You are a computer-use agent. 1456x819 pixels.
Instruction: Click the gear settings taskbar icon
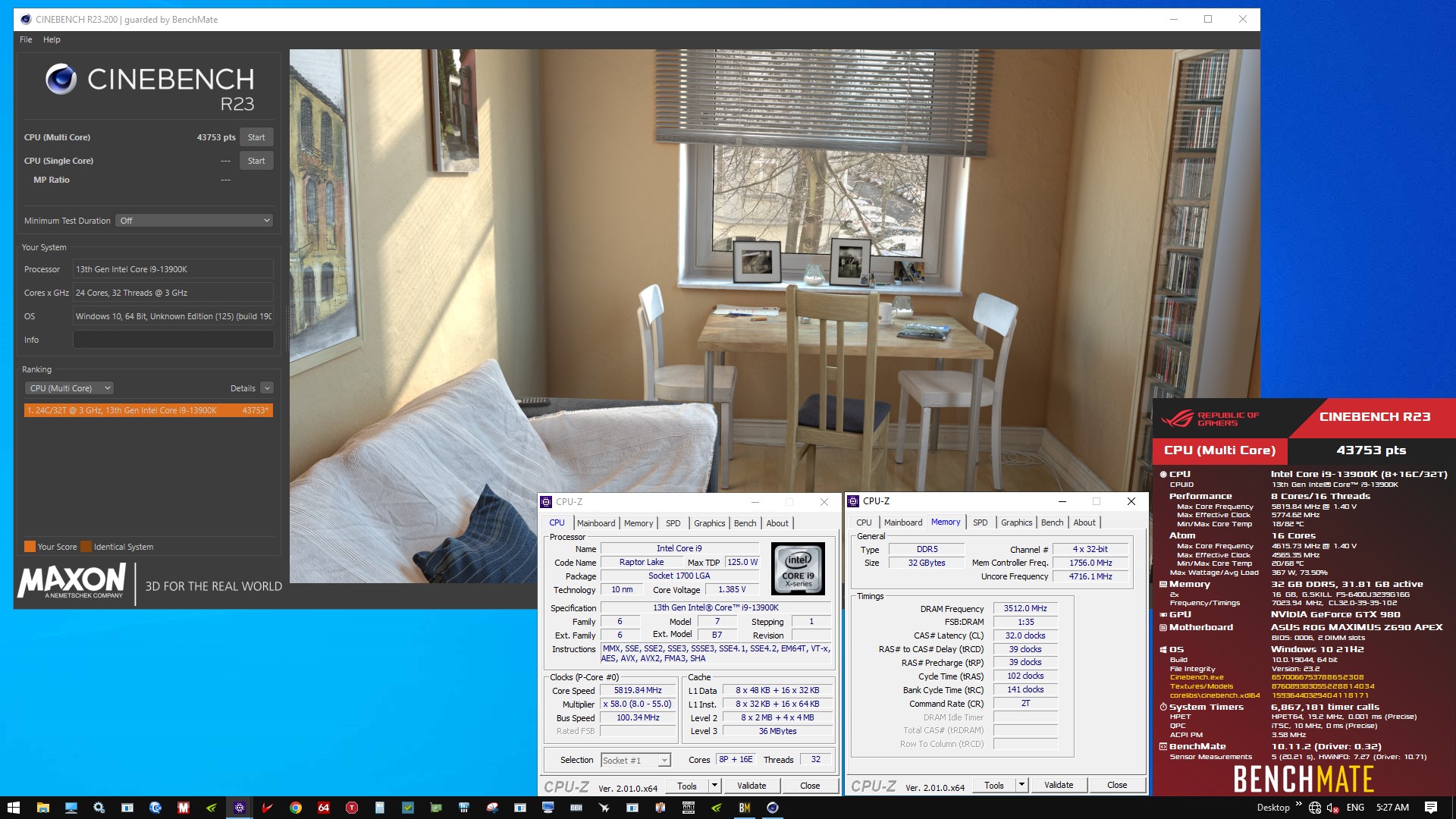[x=99, y=808]
